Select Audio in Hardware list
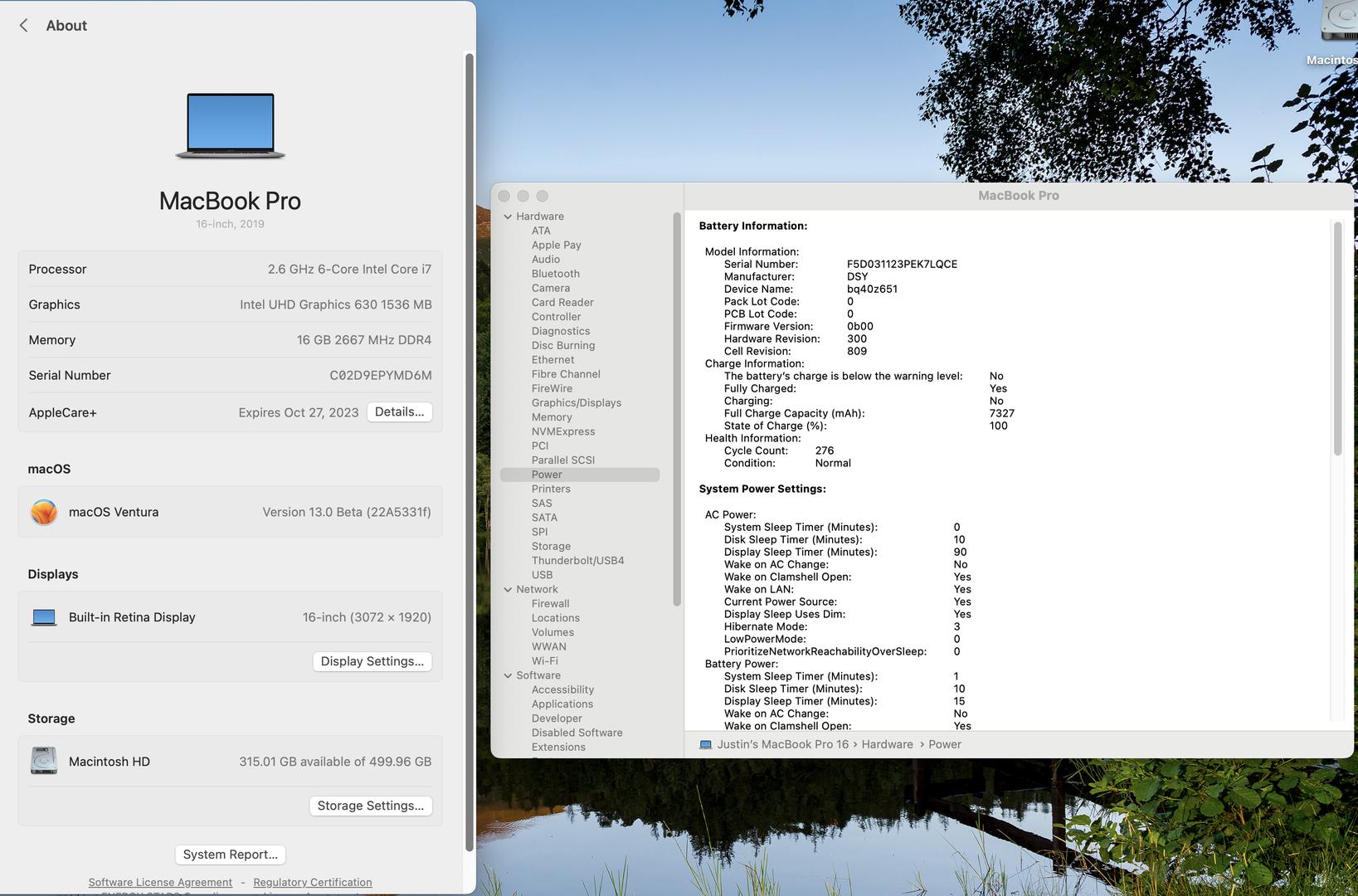Viewport: 1358px width, 896px height. click(x=546, y=260)
